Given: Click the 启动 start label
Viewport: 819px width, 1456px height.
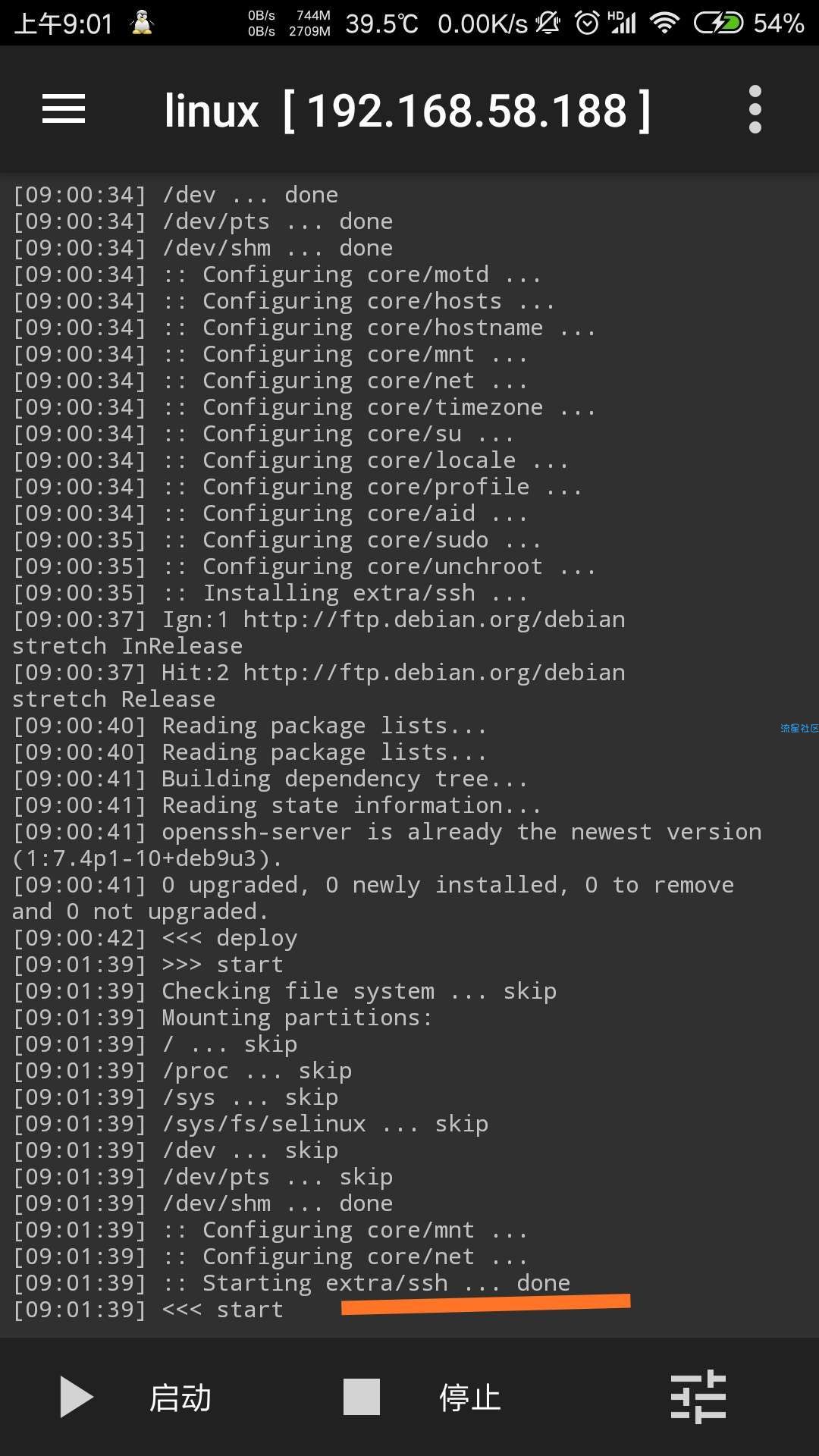Looking at the screenshot, I should click(x=180, y=1398).
